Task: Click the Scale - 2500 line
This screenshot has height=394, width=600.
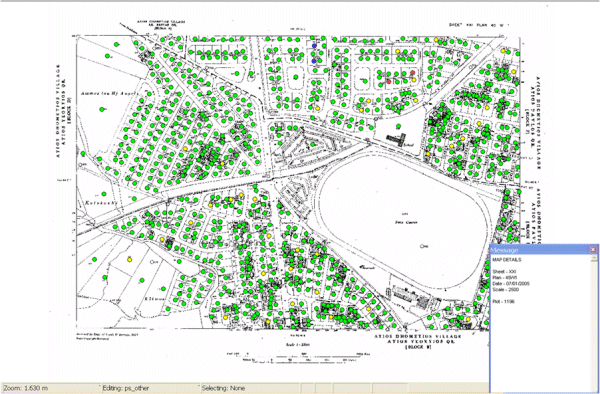Action: 505,290
